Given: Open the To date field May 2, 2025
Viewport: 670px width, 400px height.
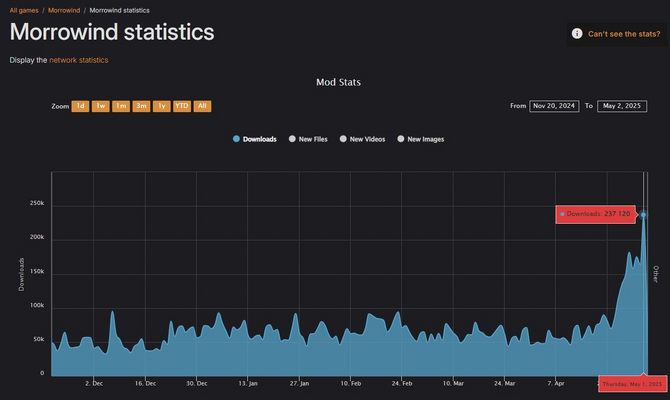Looking at the screenshot, I should pyautogui.click(x=622, y=106).
